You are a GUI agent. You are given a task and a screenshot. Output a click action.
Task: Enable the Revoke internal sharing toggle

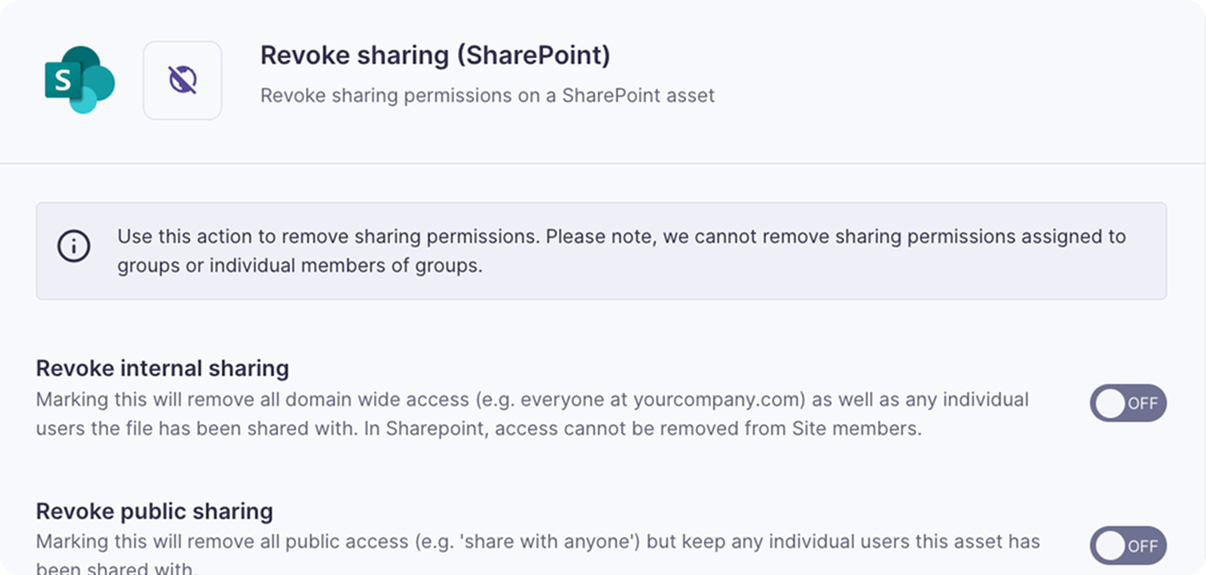1128,403
